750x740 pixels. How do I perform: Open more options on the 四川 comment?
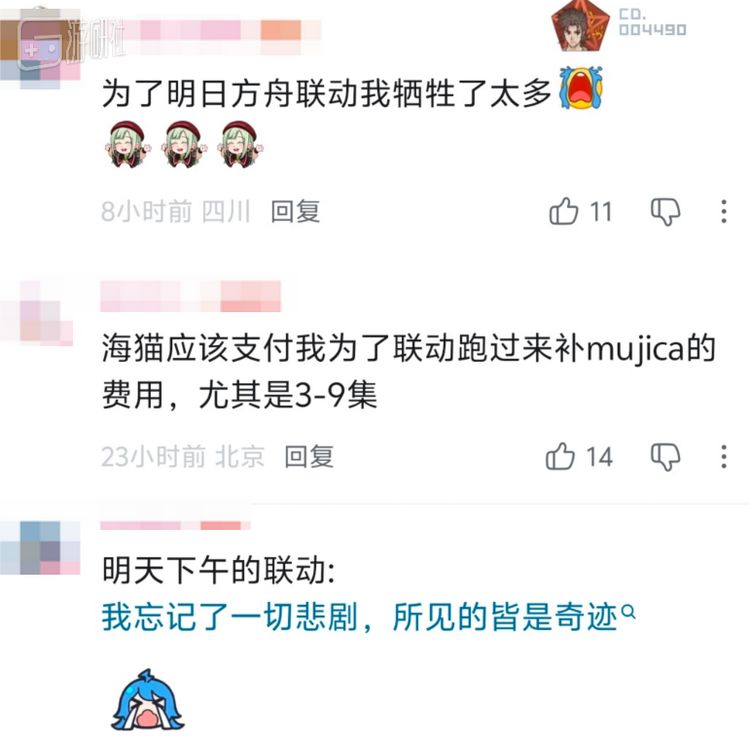[724, 211]
